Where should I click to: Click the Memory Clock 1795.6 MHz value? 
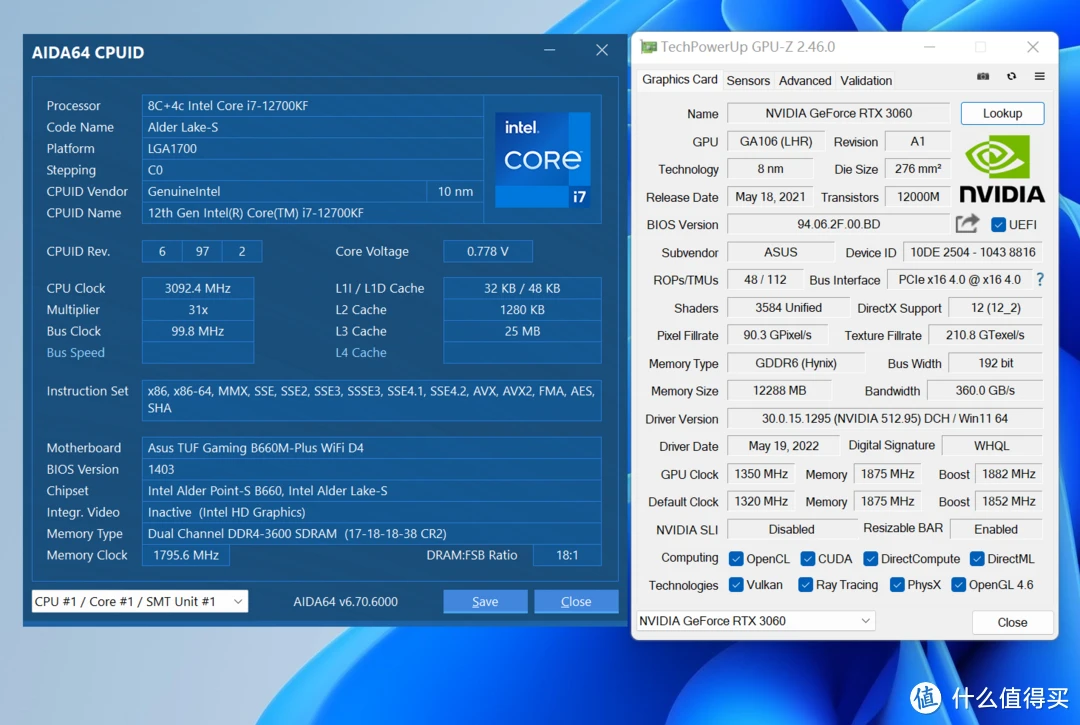pyautogui.click(x=186, y=555)
